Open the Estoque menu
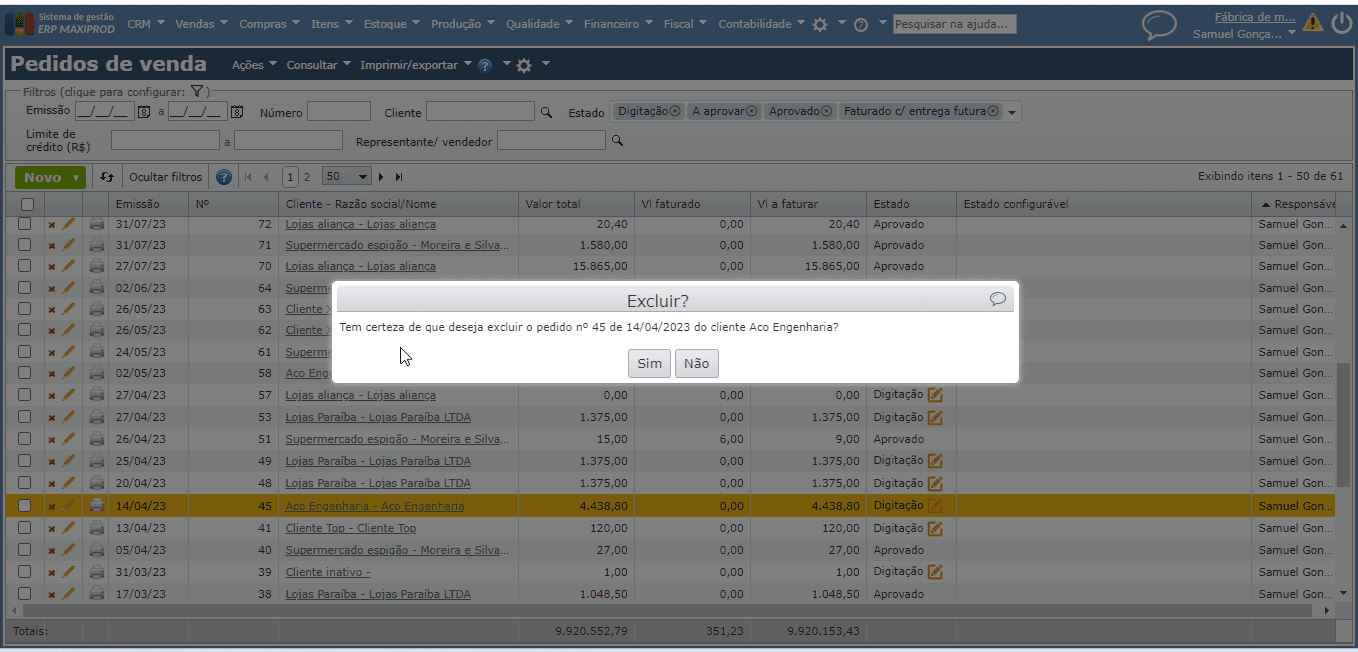The height and width of the screenshot is (652, 1358). (392, 24)
